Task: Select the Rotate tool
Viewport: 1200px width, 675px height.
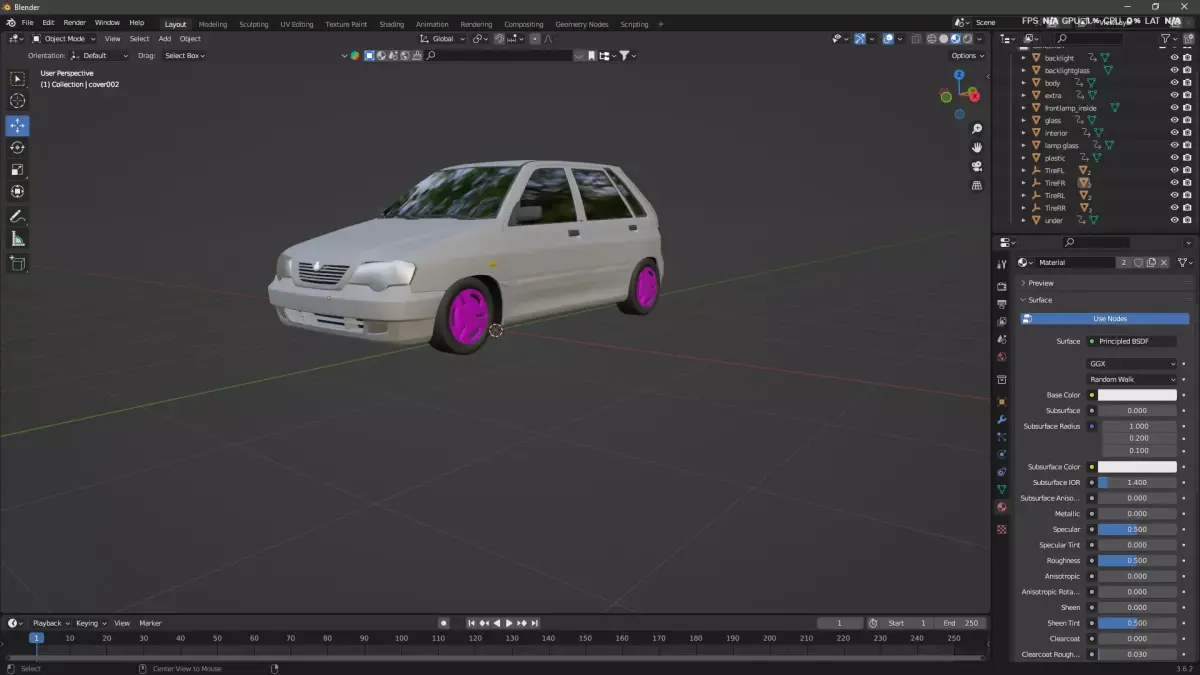Action: click(x=18, y=148)
